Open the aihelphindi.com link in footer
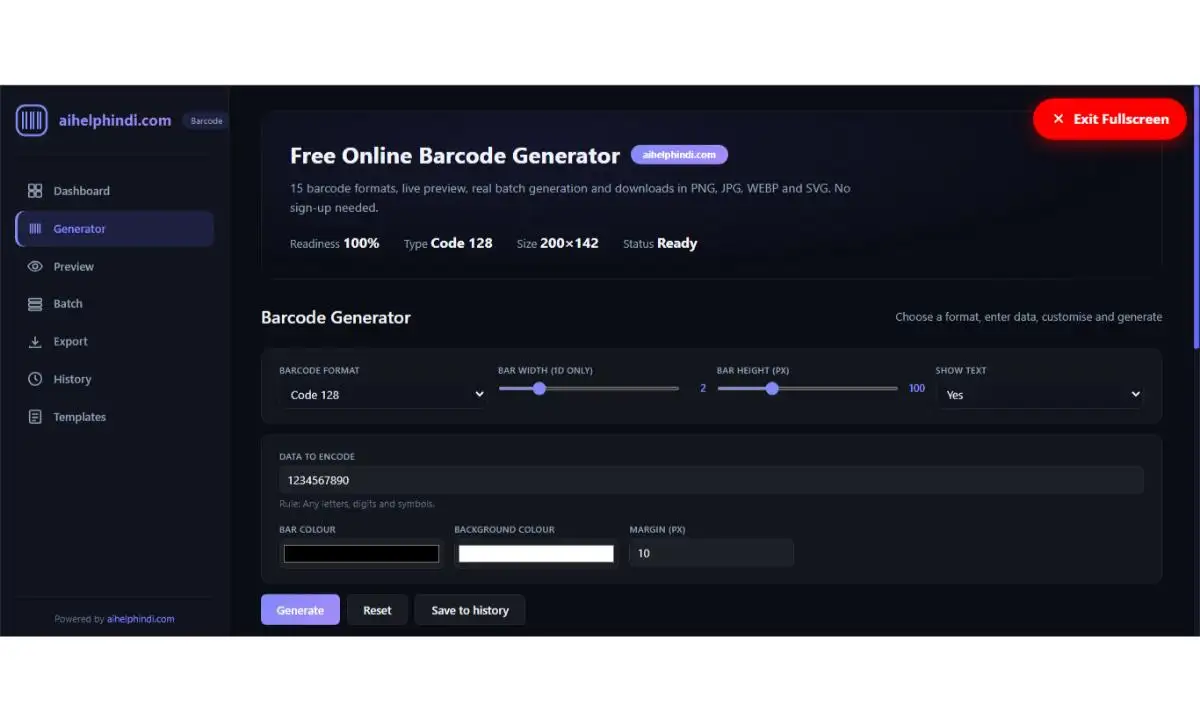The image size is (1200, 720). [x=141, y=619]
